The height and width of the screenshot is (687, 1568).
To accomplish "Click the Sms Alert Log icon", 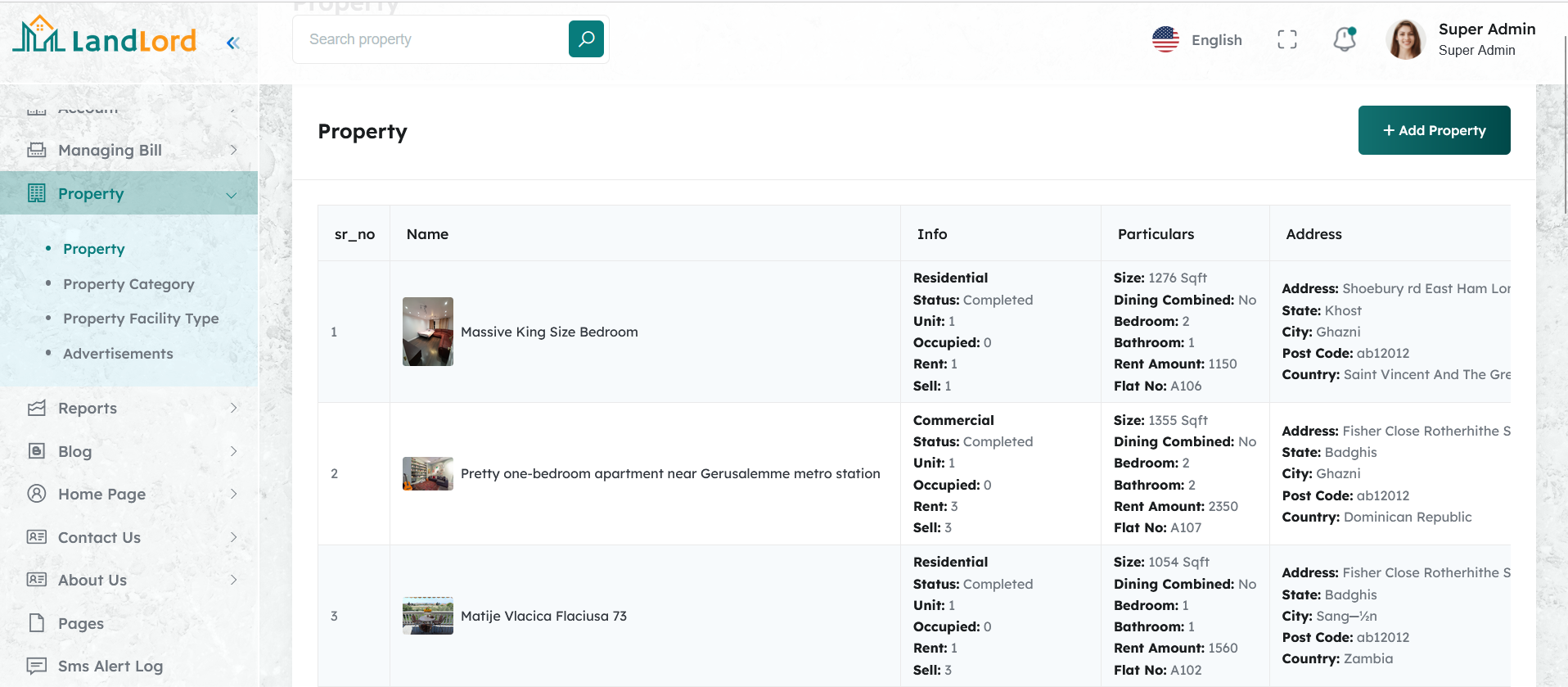I will pyautogui.click(x=37, y=666).
